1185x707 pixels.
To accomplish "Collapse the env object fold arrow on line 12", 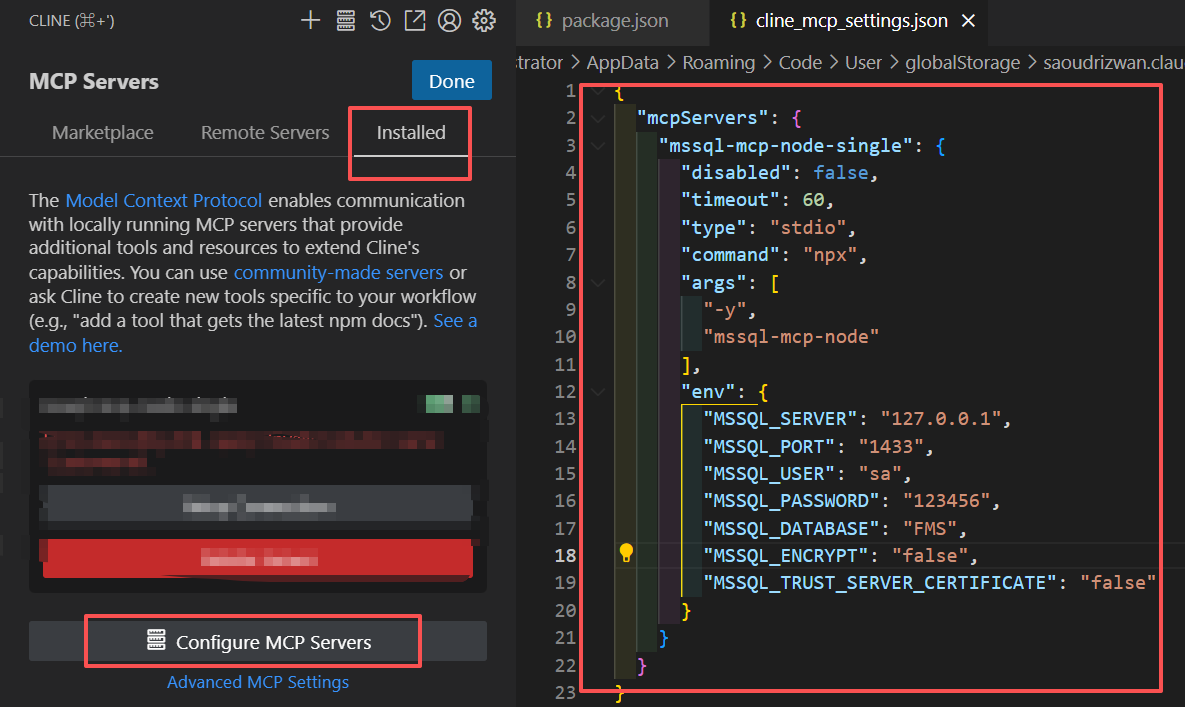I will (x=598, y=392).
